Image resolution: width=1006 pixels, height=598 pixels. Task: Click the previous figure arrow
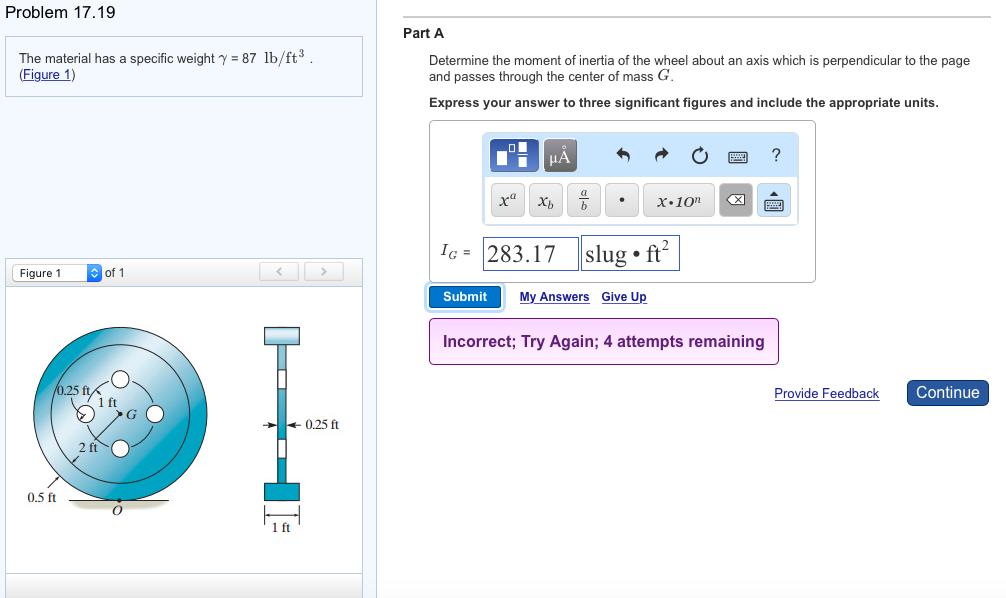pos(279,271)
